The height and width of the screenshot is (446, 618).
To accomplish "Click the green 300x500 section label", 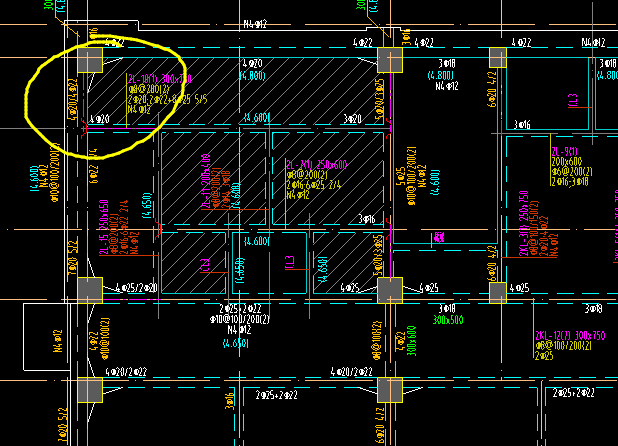I will 448,320.
